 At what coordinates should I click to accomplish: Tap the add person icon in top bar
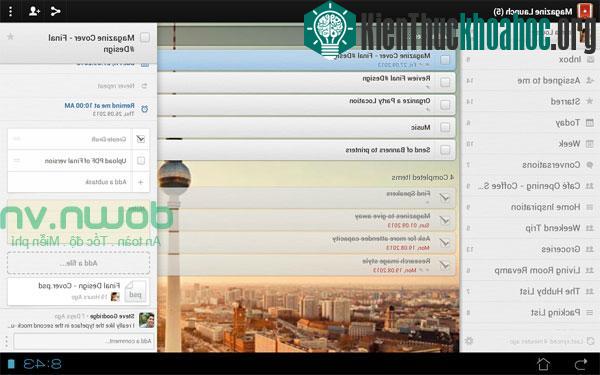[34, 11]
